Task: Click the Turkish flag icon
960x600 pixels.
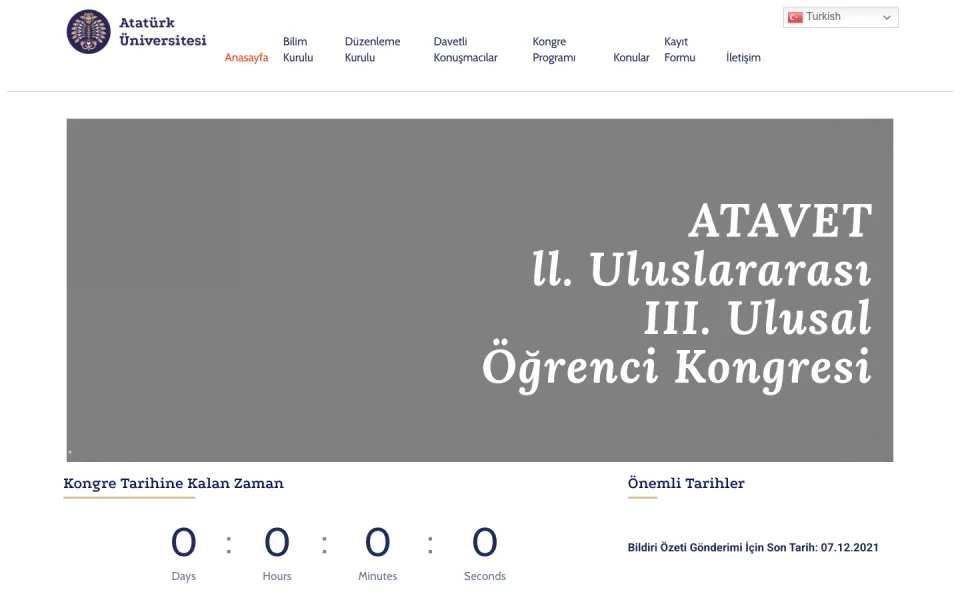Action: coord(795,17)
